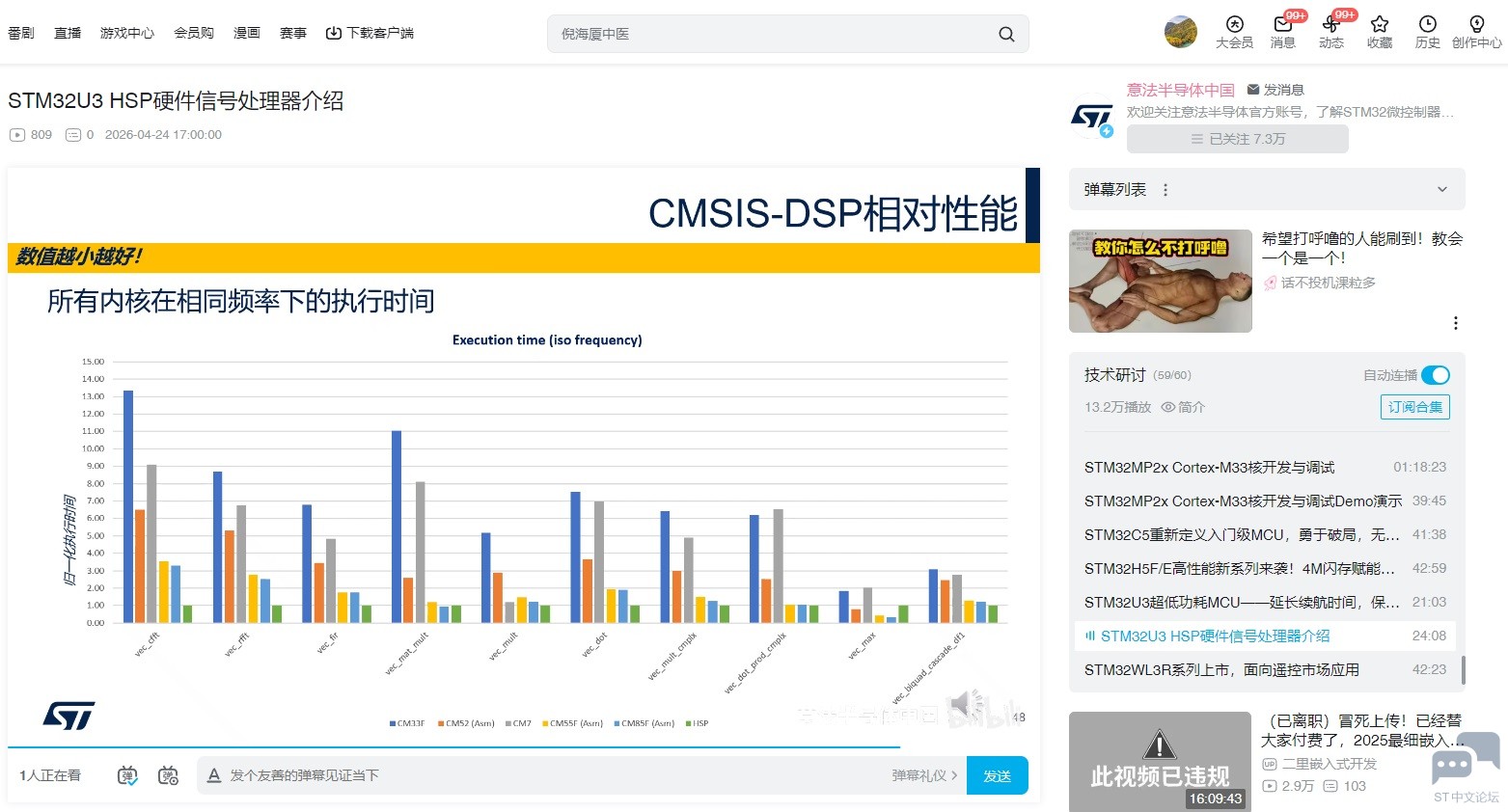Play STM32U3超低功耗MCU episode
This screenshot has height=812, width=1508.
[1265, 603]
